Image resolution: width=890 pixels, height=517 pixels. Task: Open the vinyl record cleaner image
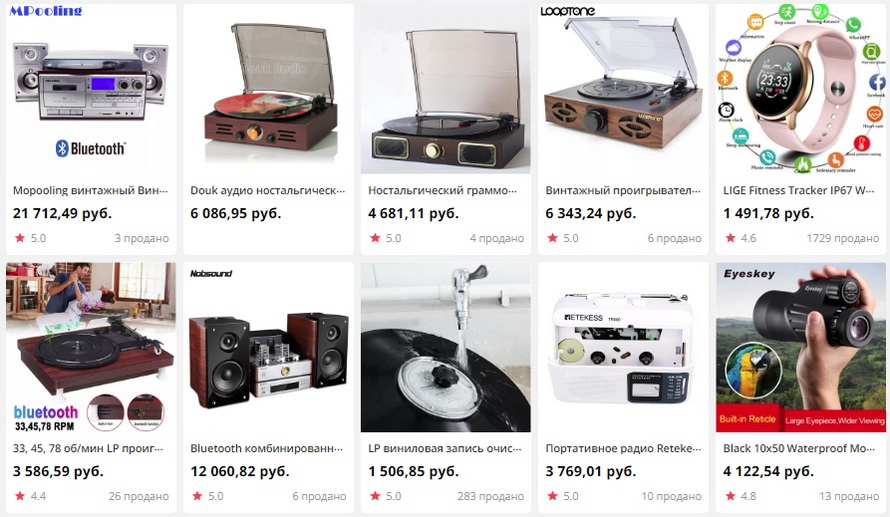point(446,347)
